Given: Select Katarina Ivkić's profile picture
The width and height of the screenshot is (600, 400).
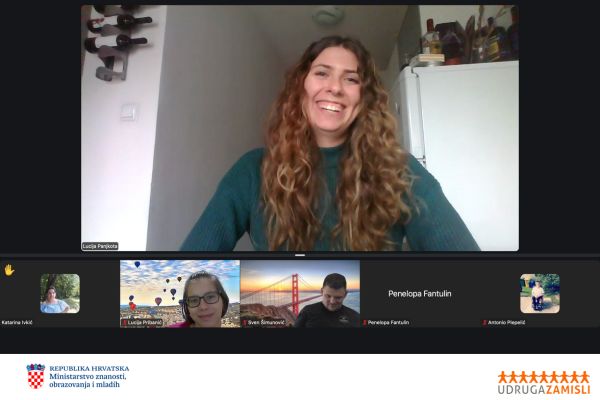Looking at the screenshot, I should 60,293.
